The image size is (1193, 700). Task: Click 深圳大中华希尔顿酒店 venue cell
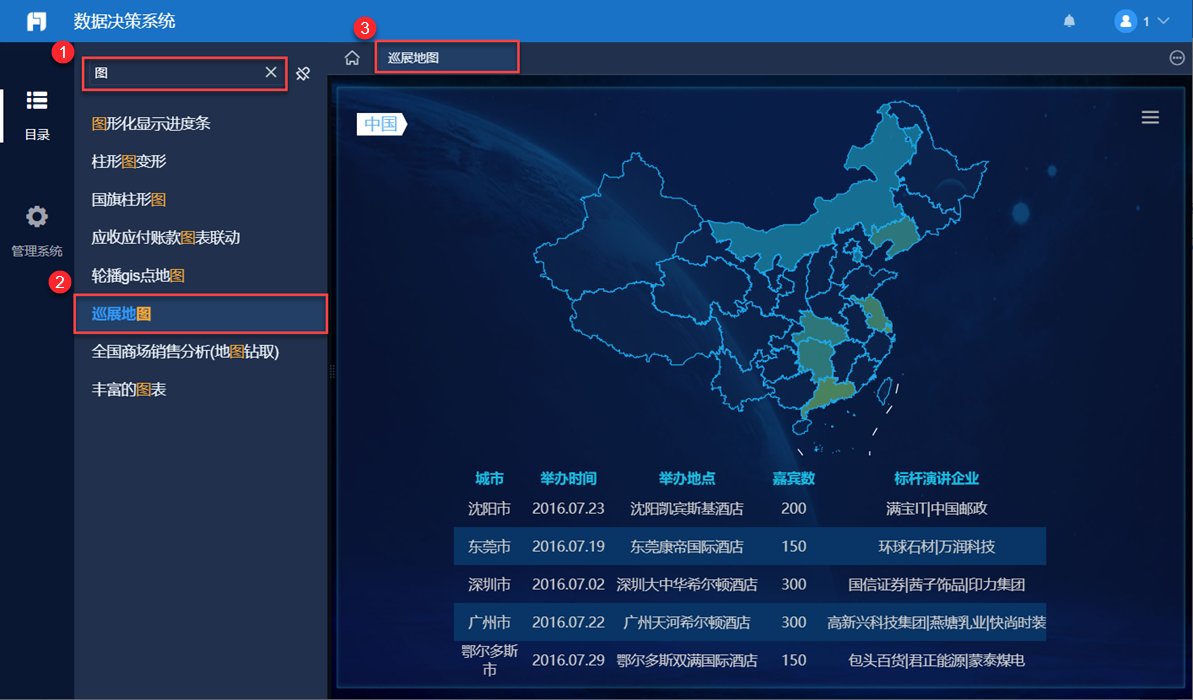687,584
